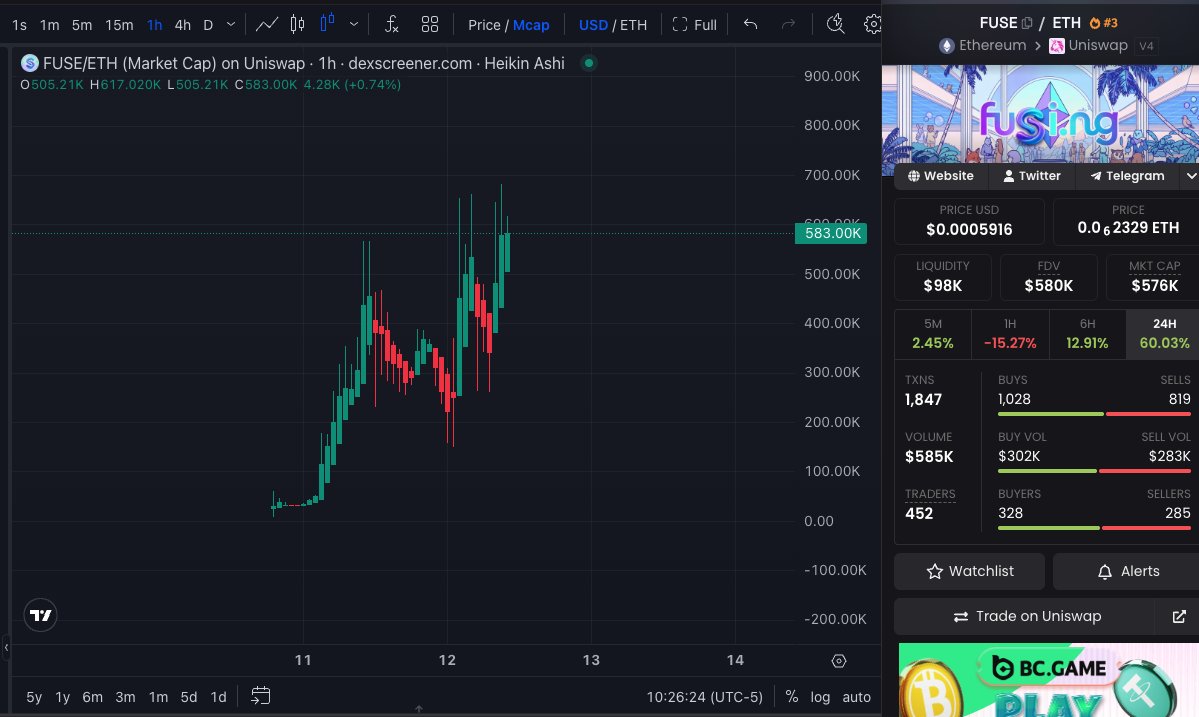Copy the FUSE token address

[x=1027, y=23]
